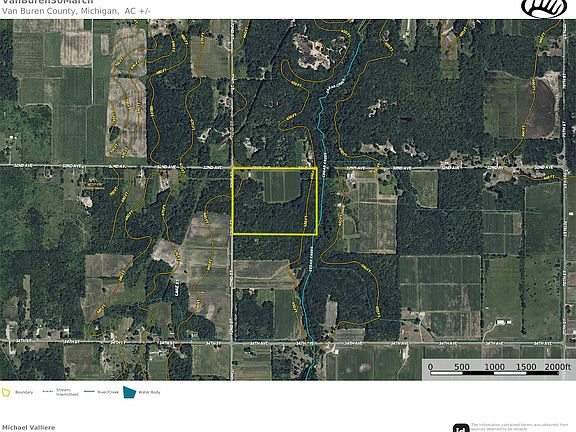576x432 pixels.
Task: Click the Michael Valliere name text
Action: tap(29, 428)
